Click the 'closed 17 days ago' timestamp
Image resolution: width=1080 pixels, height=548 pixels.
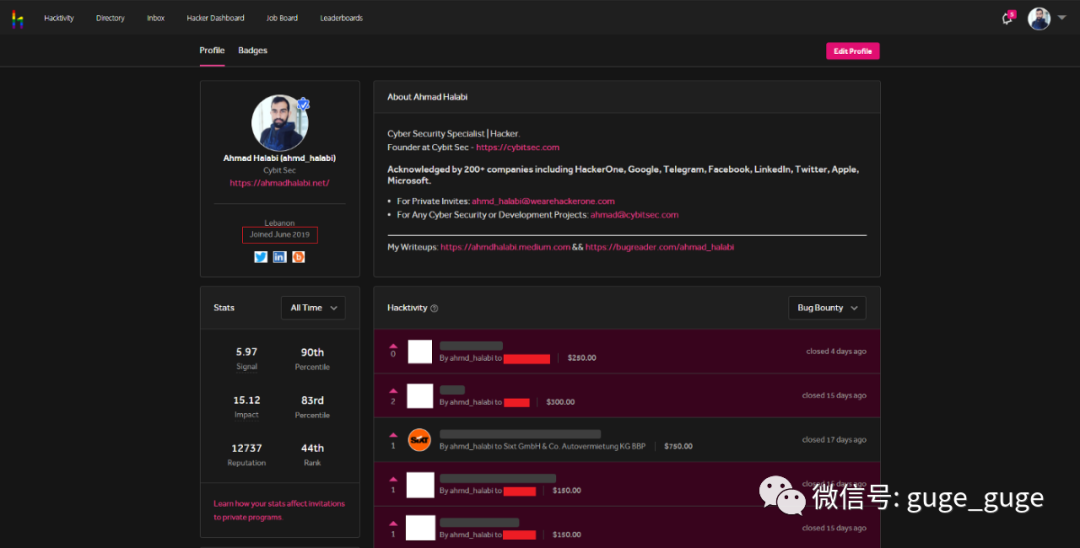point(834,439)
